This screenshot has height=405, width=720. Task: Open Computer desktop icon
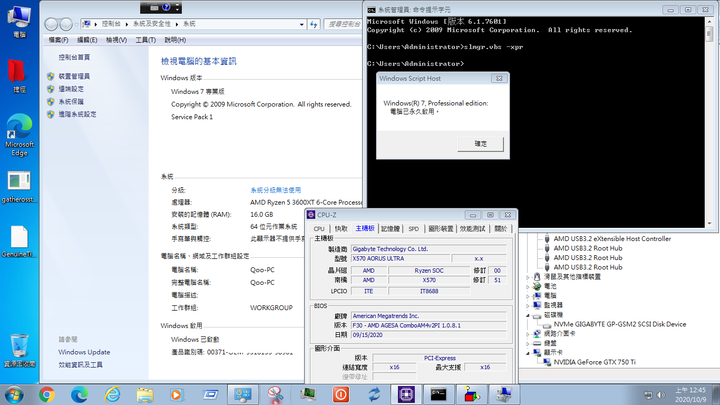[x=19, y=22]
